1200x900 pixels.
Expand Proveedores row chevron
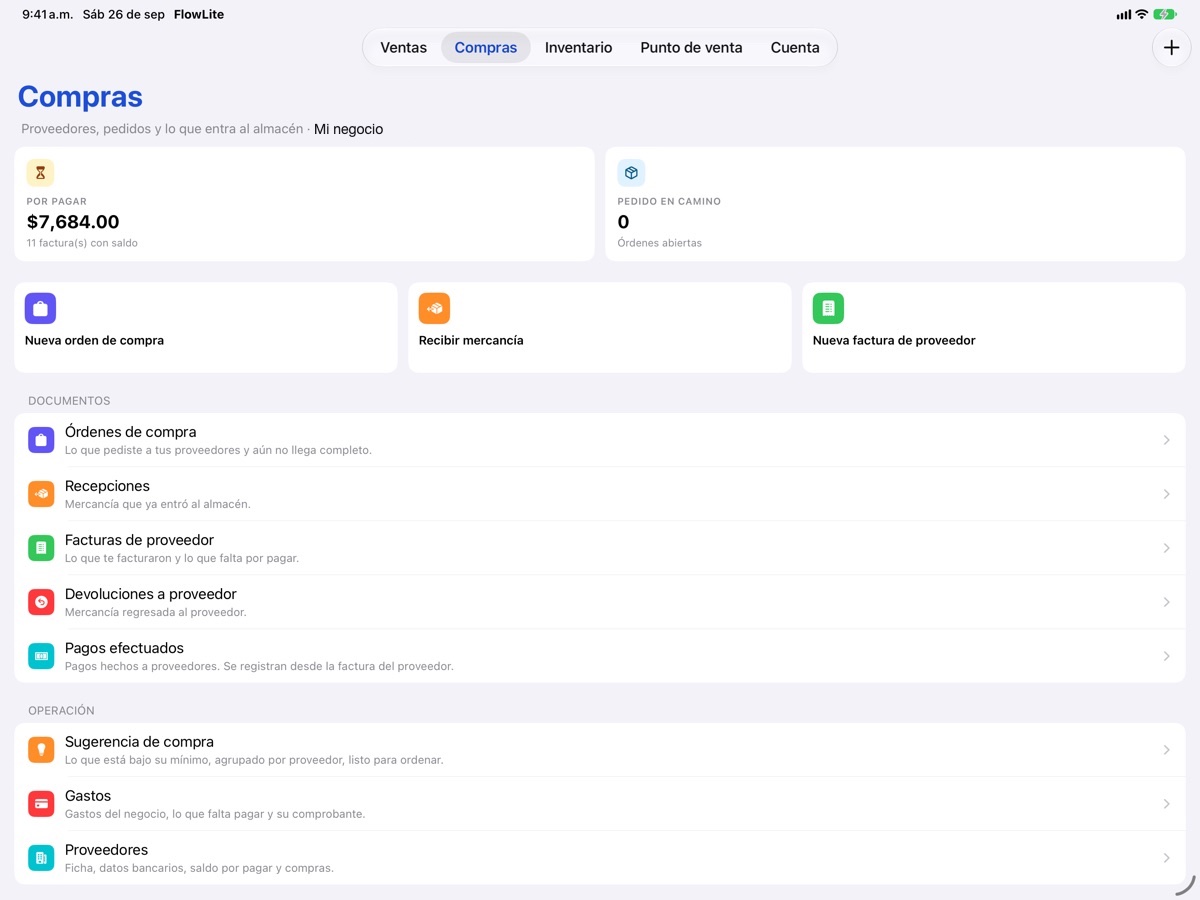click(1166, 858)
